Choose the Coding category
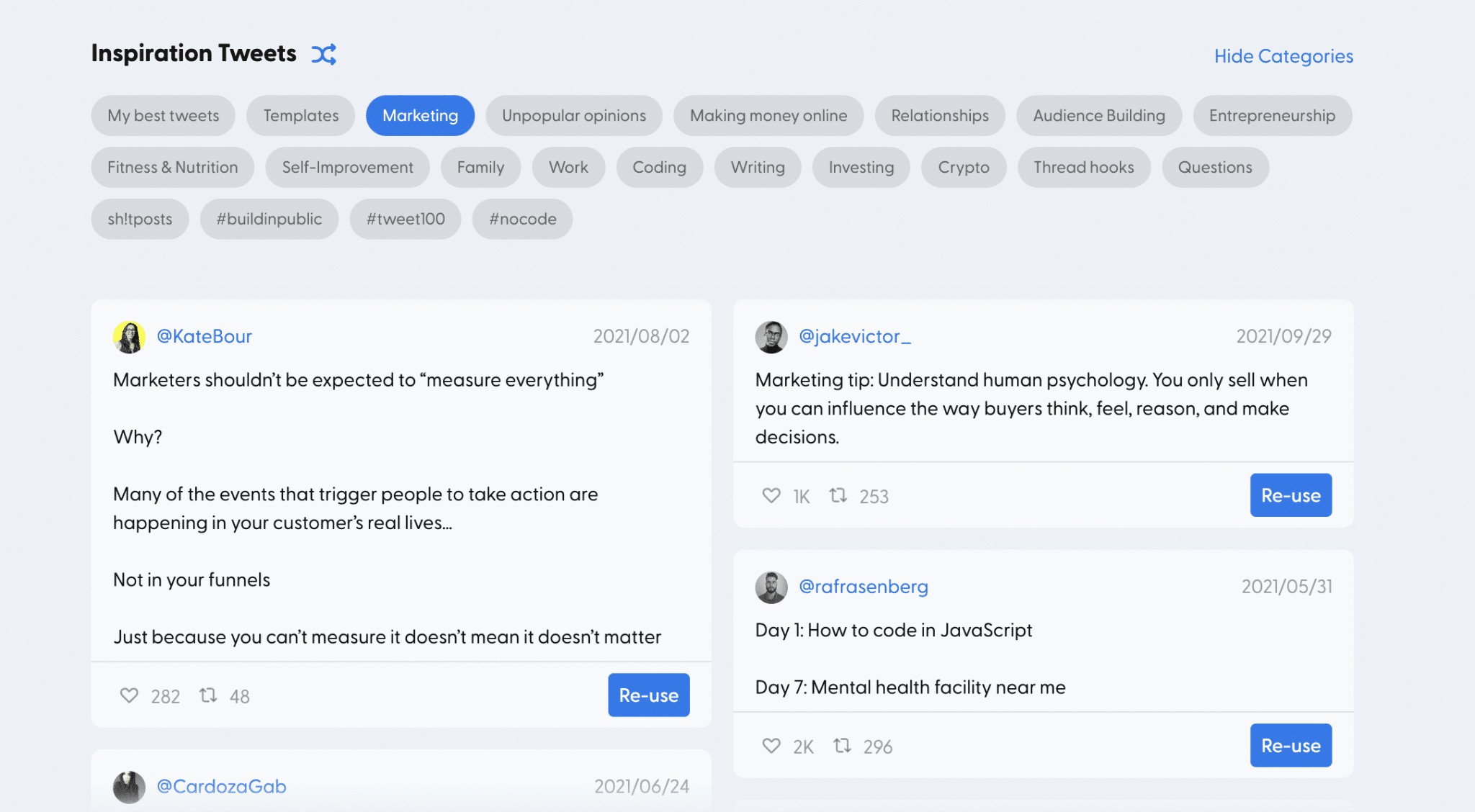 [659, 167]
